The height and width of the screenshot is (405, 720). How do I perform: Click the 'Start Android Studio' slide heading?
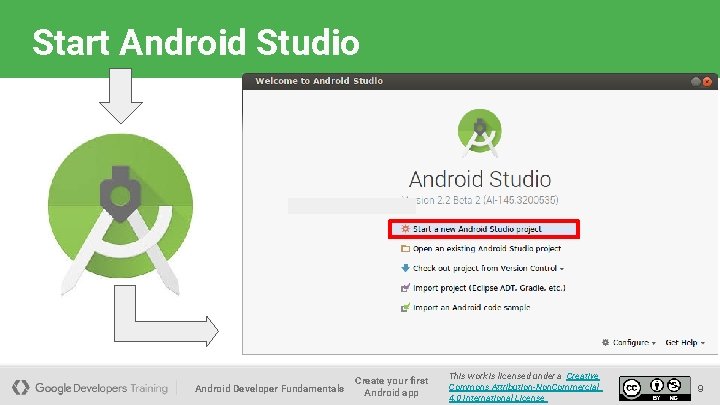pyautogui.click(x=196, y=42)
